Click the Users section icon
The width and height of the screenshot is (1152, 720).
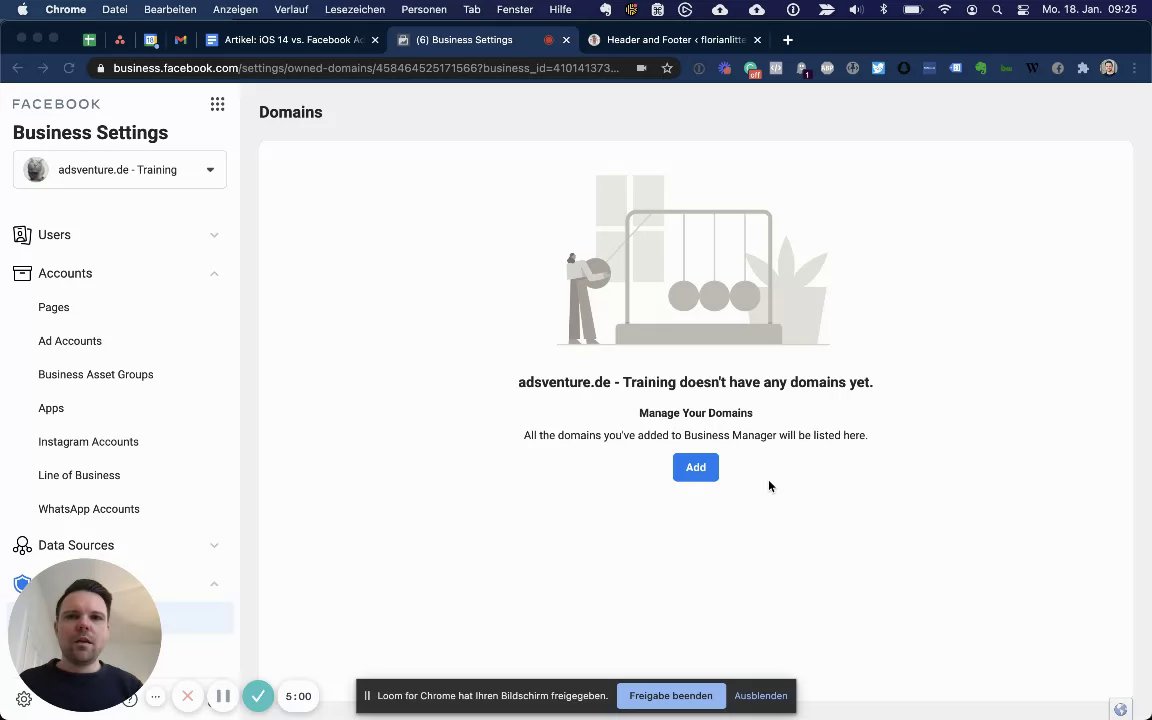(22, 235)
